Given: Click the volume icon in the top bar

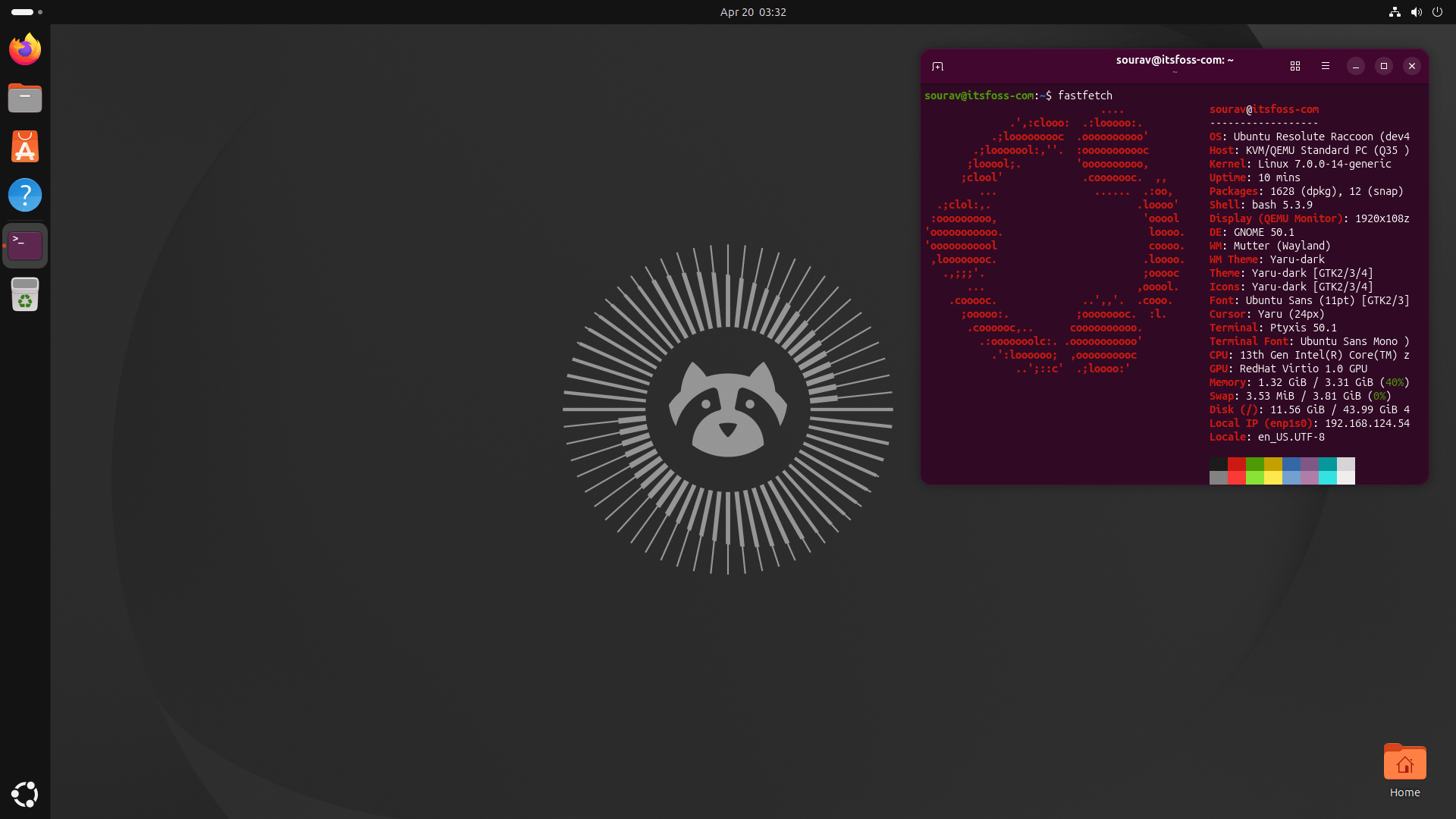Looking at the screenshot, I should click(x=1417, y=12).
